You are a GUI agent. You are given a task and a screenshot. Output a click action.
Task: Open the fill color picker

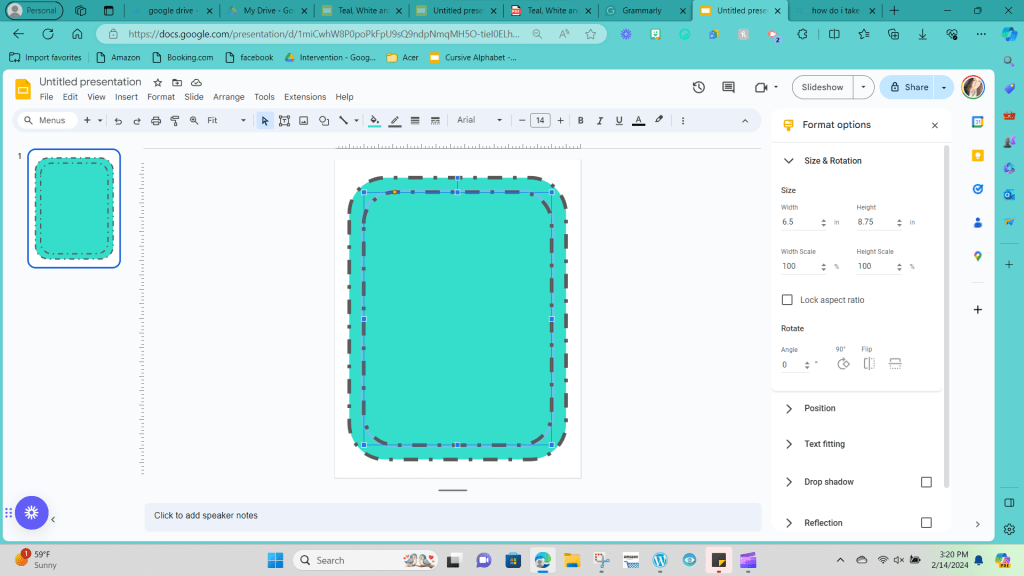[x=374, y=121]
